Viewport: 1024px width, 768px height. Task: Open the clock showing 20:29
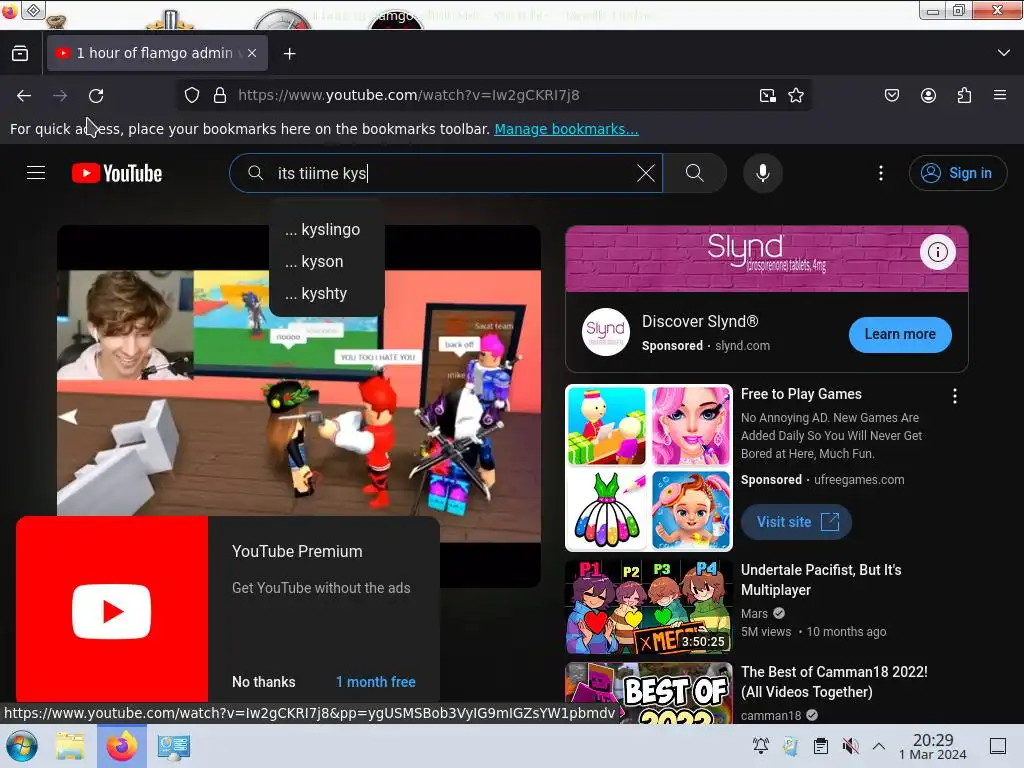coord(933,746)
